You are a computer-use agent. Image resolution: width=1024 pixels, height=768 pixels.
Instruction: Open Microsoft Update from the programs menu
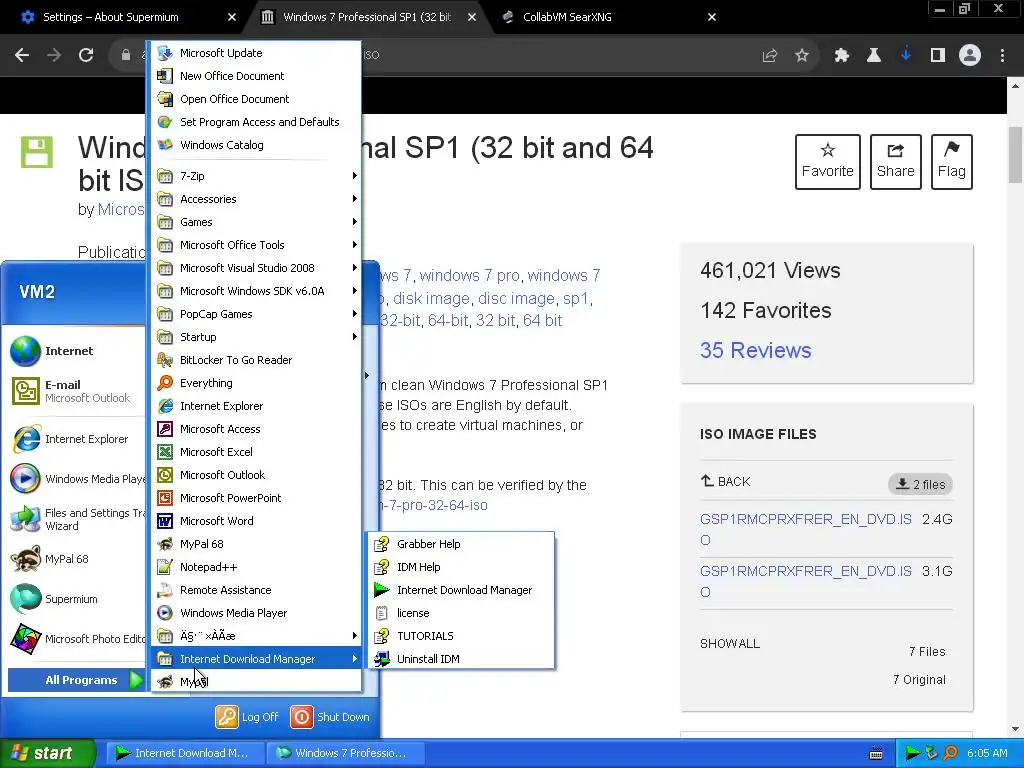point(256,53)
